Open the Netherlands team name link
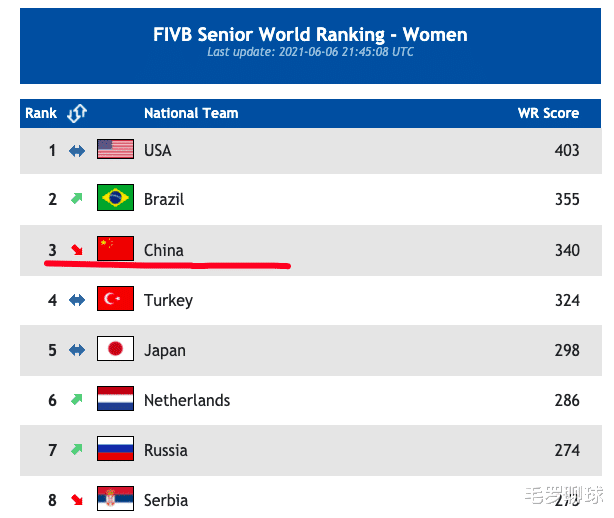This screenshot has height=518, width=614. pos(187,400)
